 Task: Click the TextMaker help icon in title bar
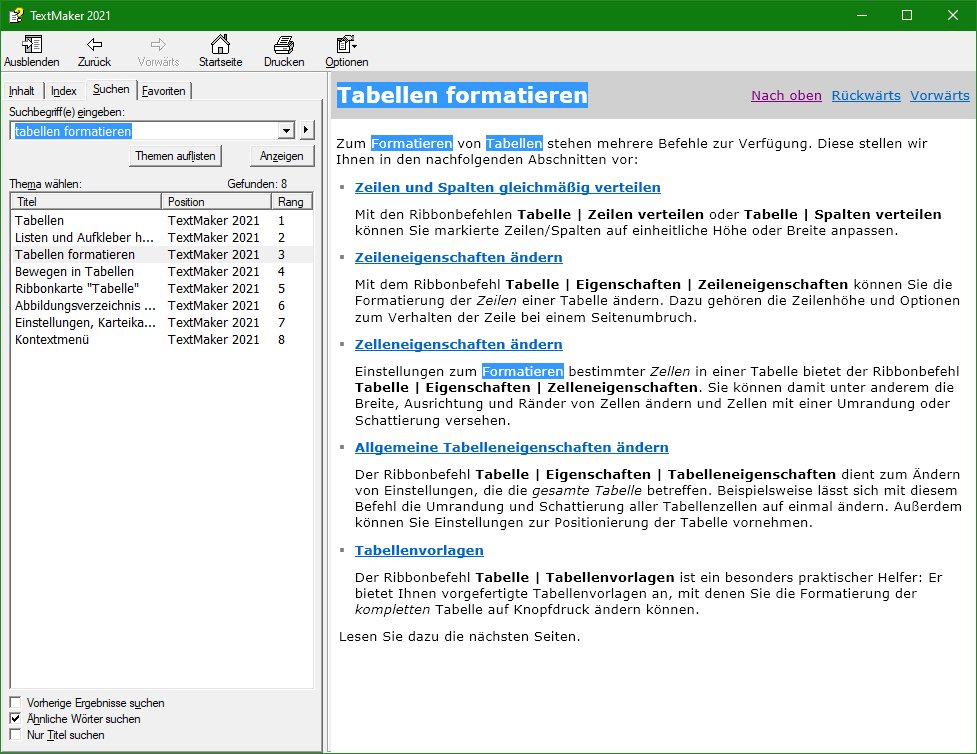click(15, 15)
